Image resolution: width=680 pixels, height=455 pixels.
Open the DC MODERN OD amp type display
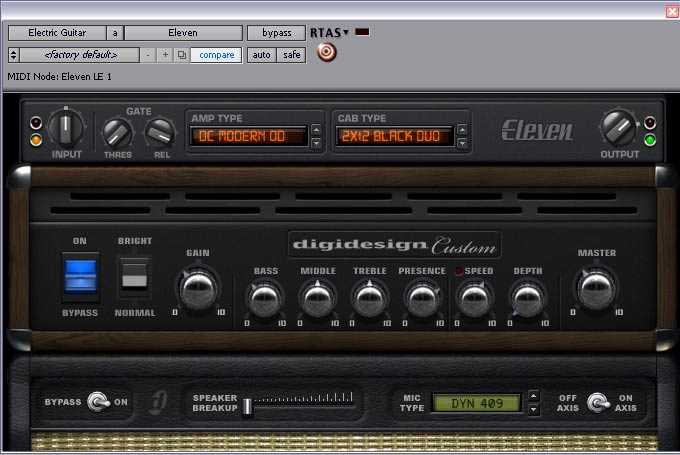pos(248,136)
